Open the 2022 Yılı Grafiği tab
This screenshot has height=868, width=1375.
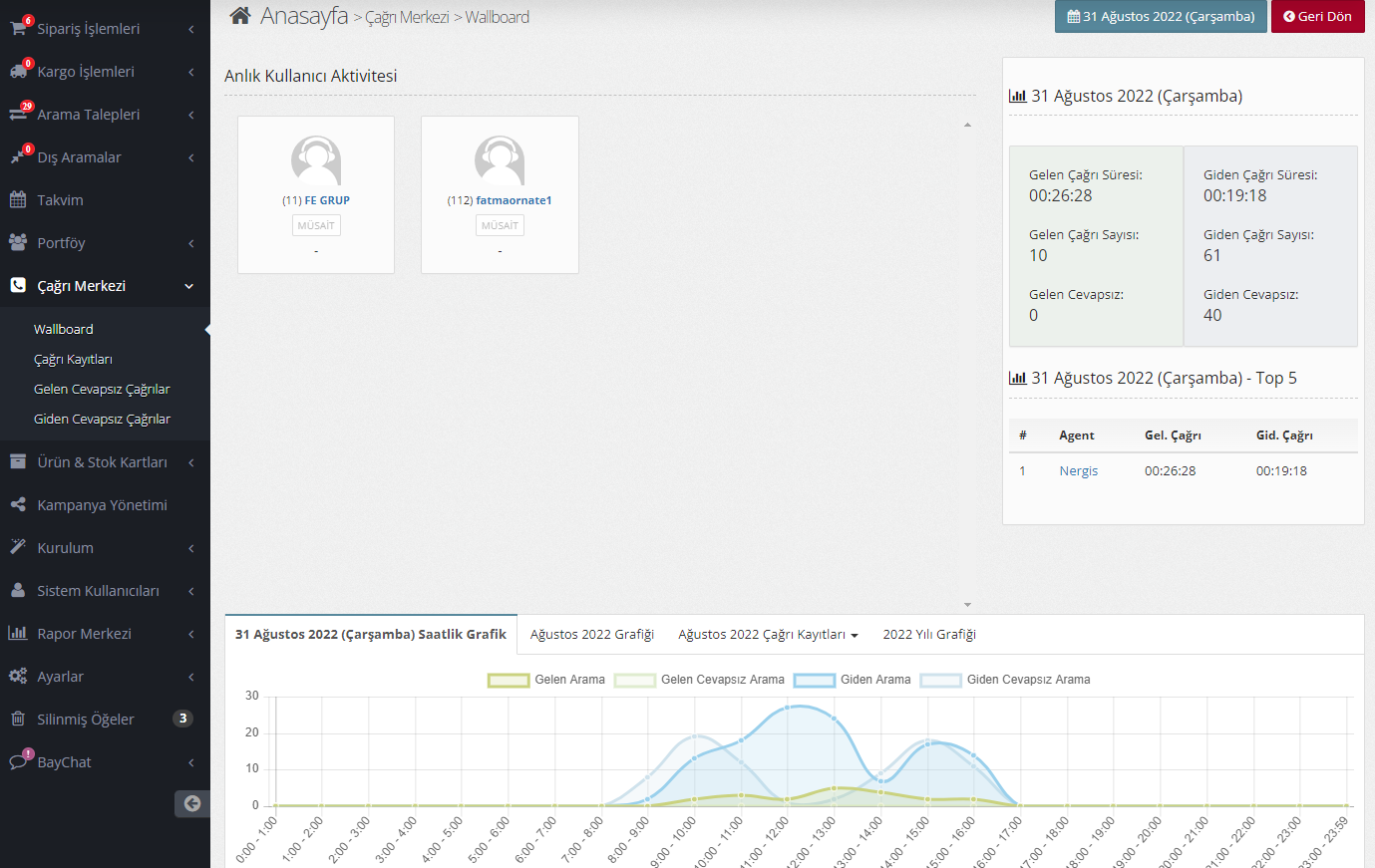pyautogui.click(x=929, y=635)
